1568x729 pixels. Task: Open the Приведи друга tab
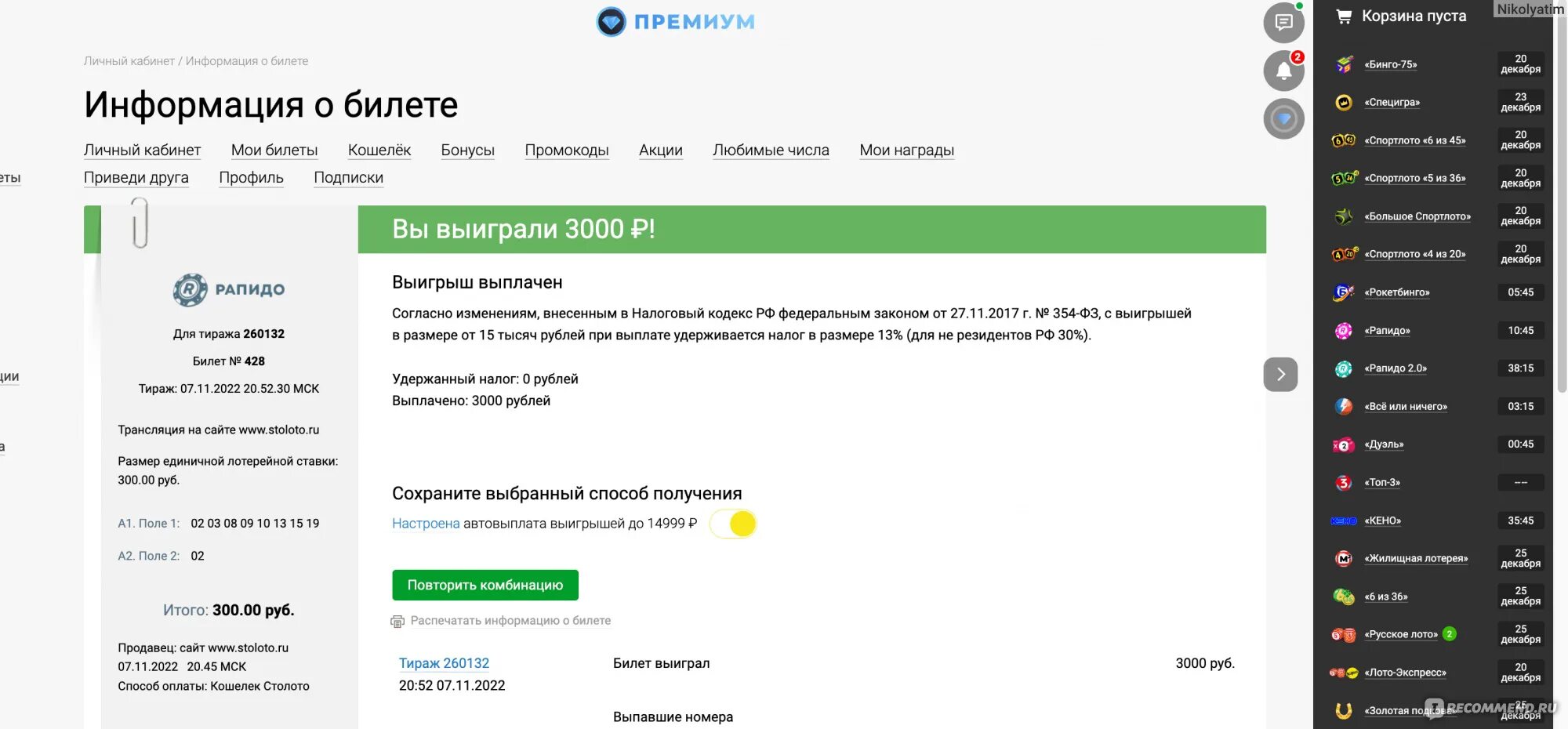(136, 177)
